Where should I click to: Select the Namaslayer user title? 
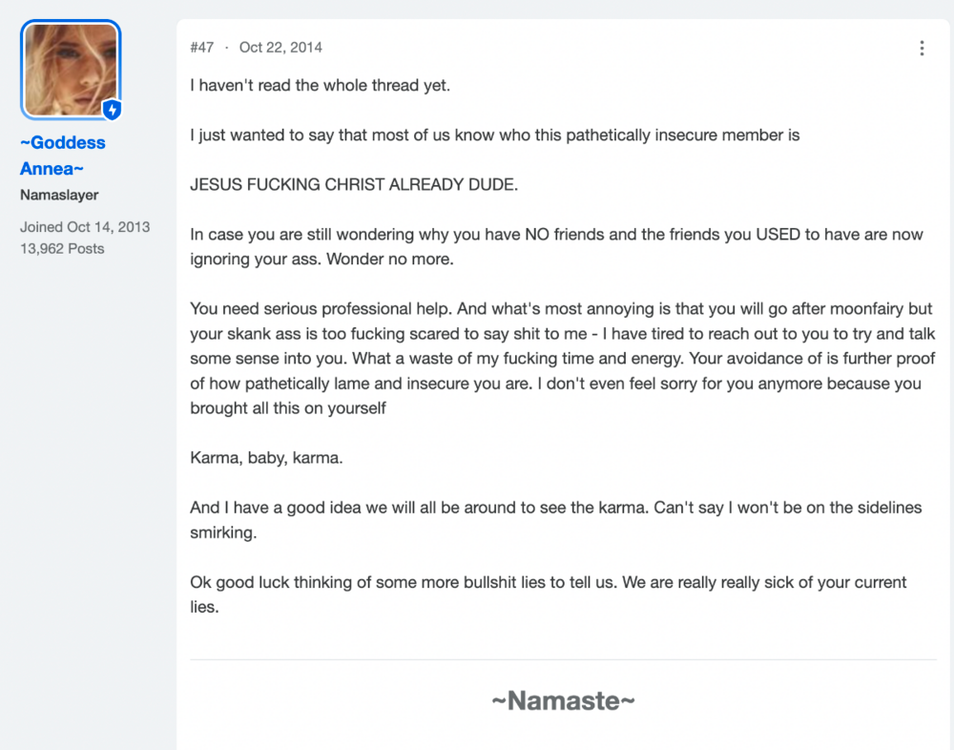coord(59,195)
